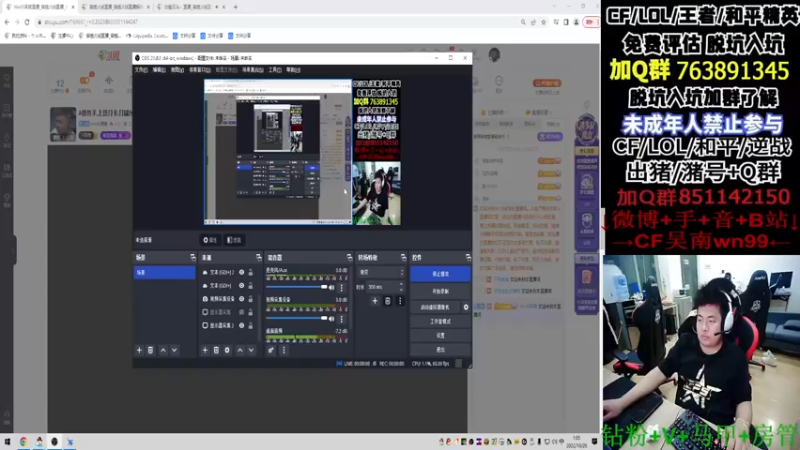Open the Windows Start menu
Image resolution: width=800 pixels, height=450 pixels.
point(7,442)
